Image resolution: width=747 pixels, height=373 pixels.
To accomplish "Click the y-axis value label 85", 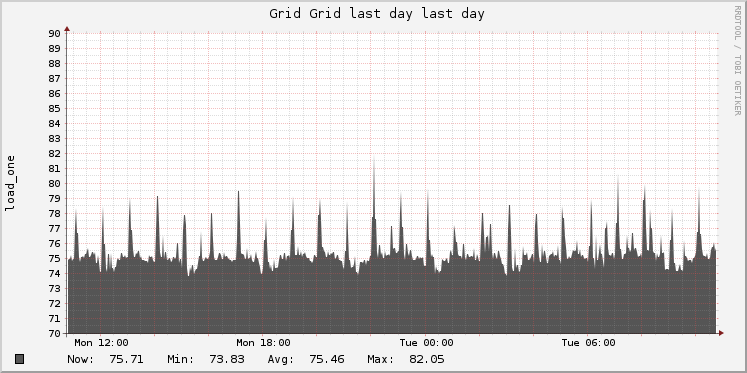I will pyautogui.click(x=54, y=109).
